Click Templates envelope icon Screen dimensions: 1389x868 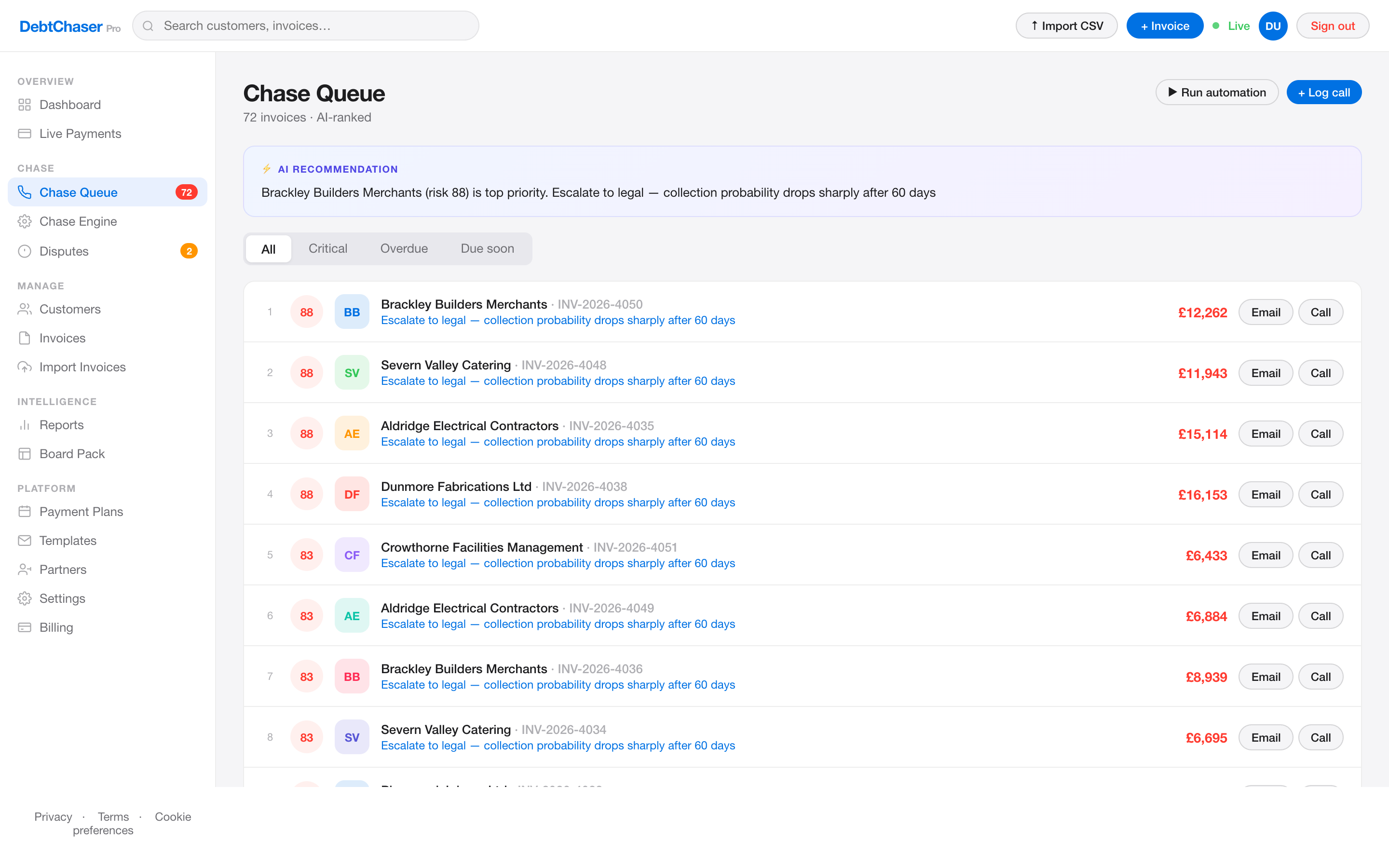(24, 541)
